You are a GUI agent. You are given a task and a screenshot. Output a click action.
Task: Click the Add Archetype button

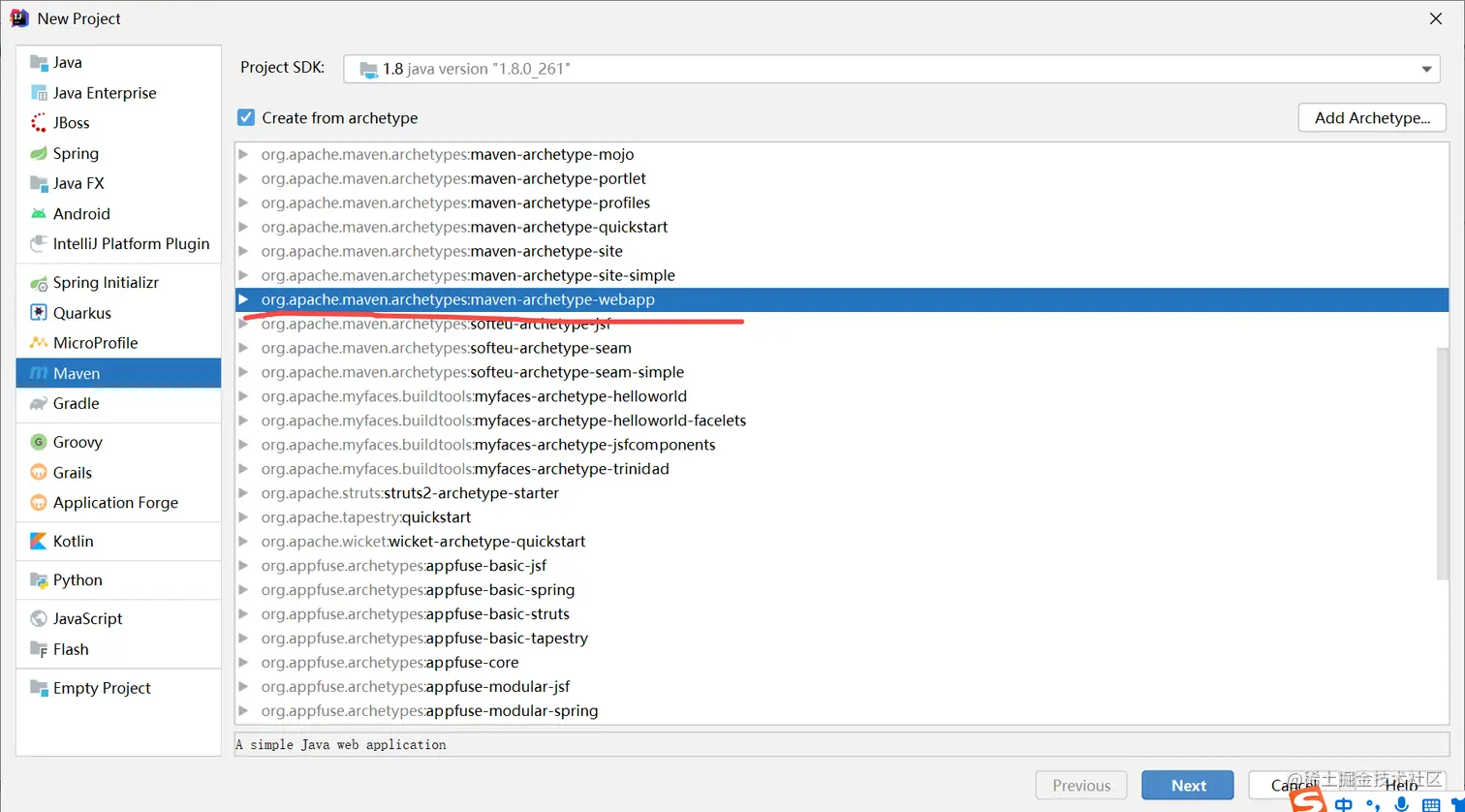(x=1372, y=117)
